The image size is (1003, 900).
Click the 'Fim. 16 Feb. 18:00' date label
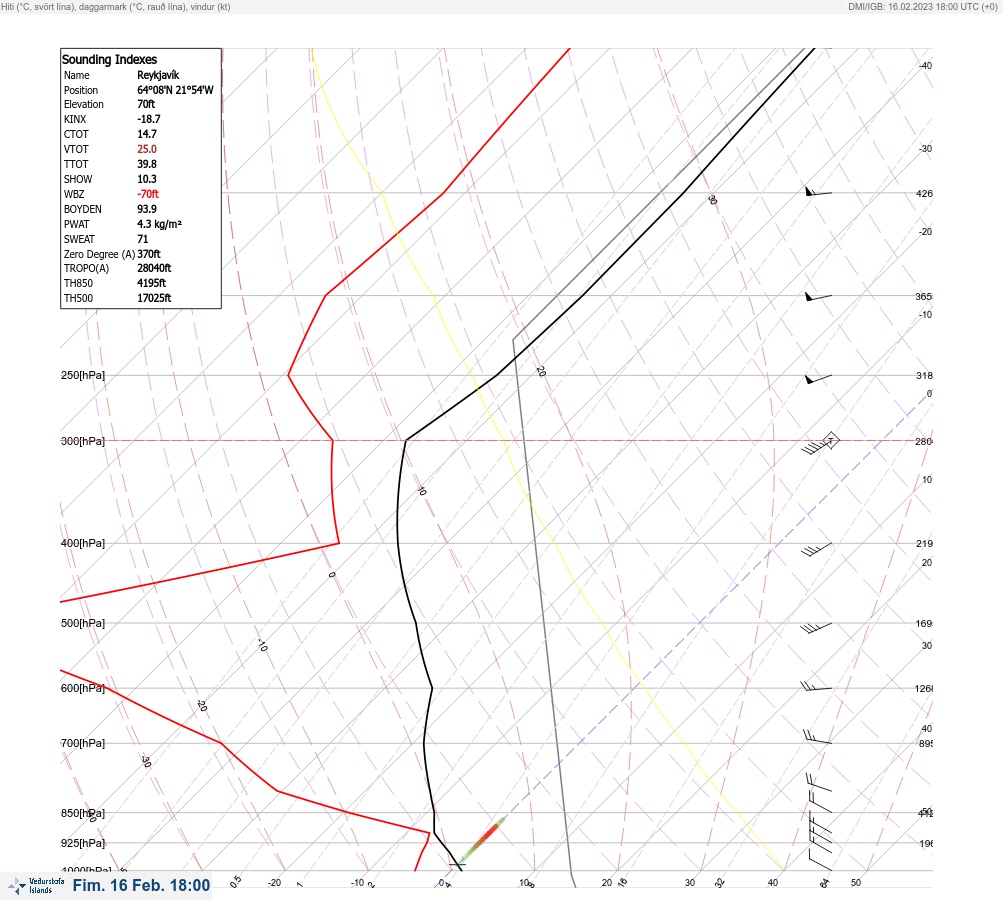click(141, 885)
